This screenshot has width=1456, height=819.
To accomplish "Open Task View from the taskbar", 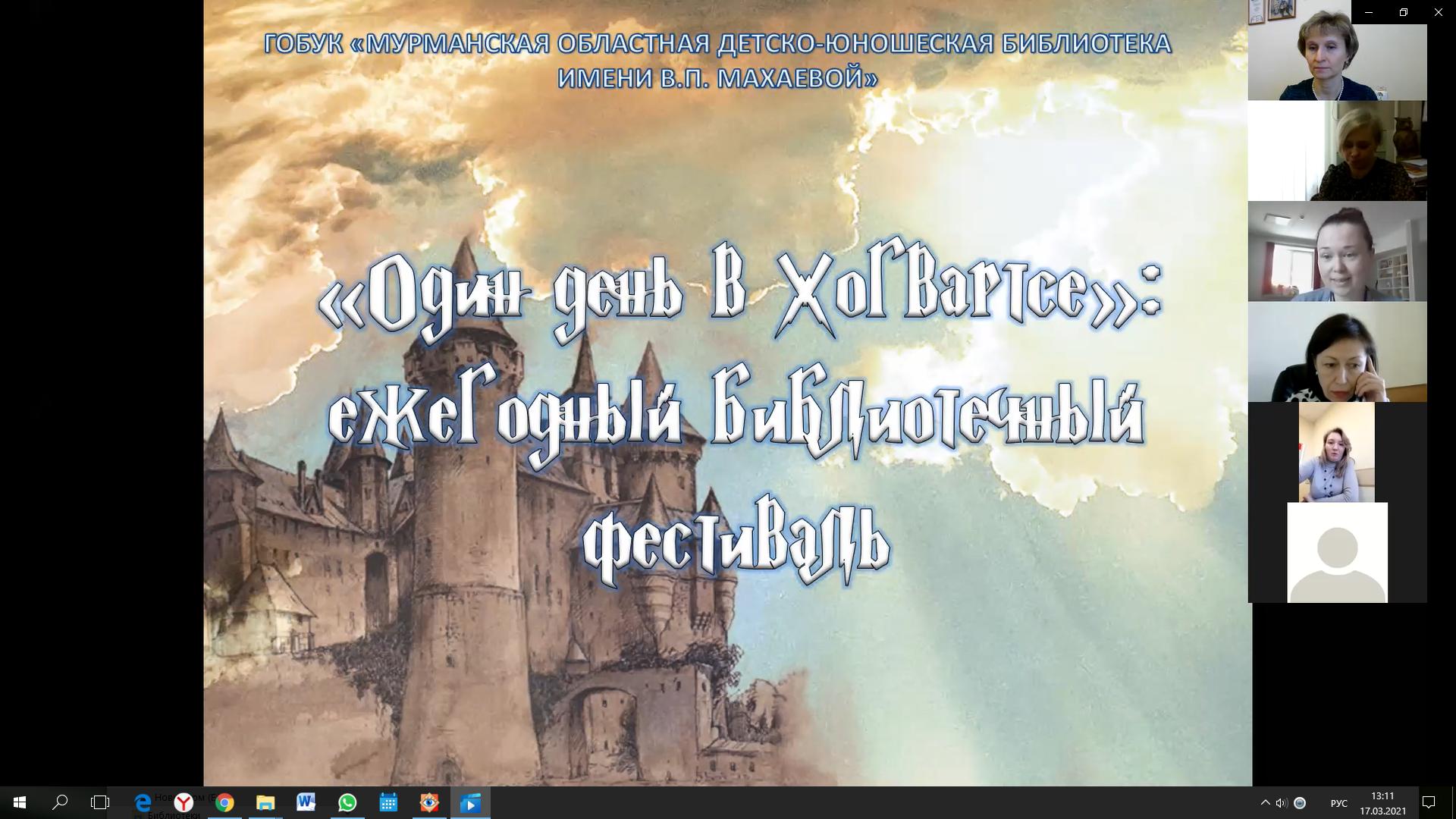I will (x=100, y=802).
